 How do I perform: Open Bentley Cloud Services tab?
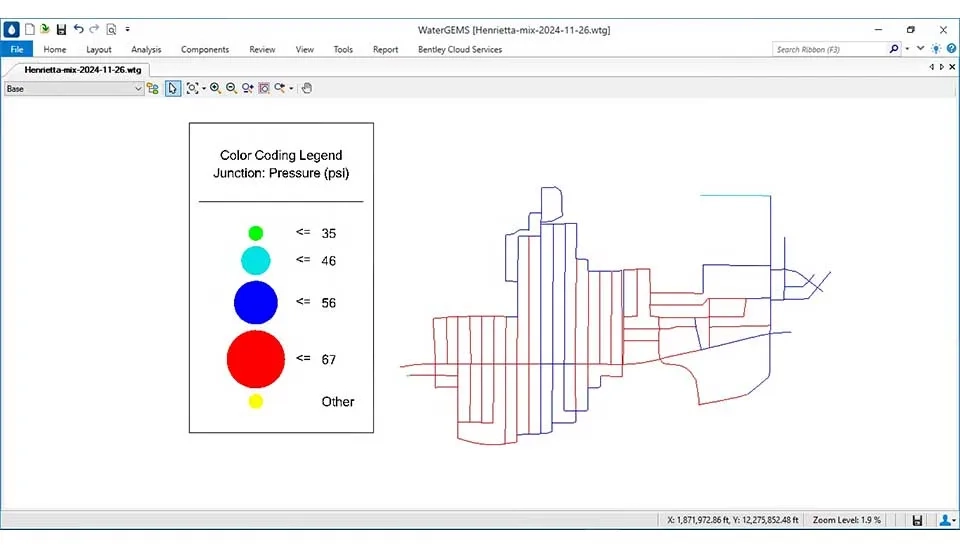460,49
